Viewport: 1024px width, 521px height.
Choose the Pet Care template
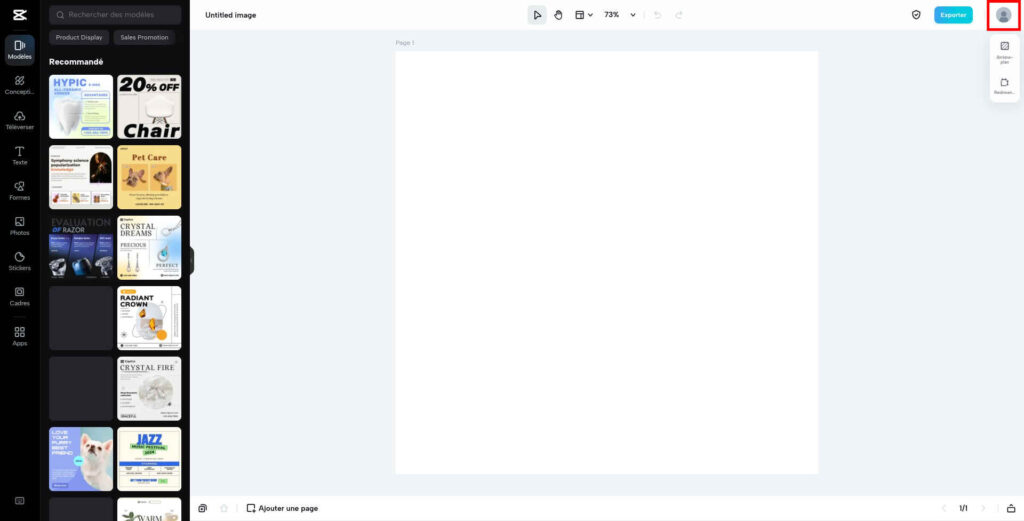pyautogui.click(x=149, y=177)
